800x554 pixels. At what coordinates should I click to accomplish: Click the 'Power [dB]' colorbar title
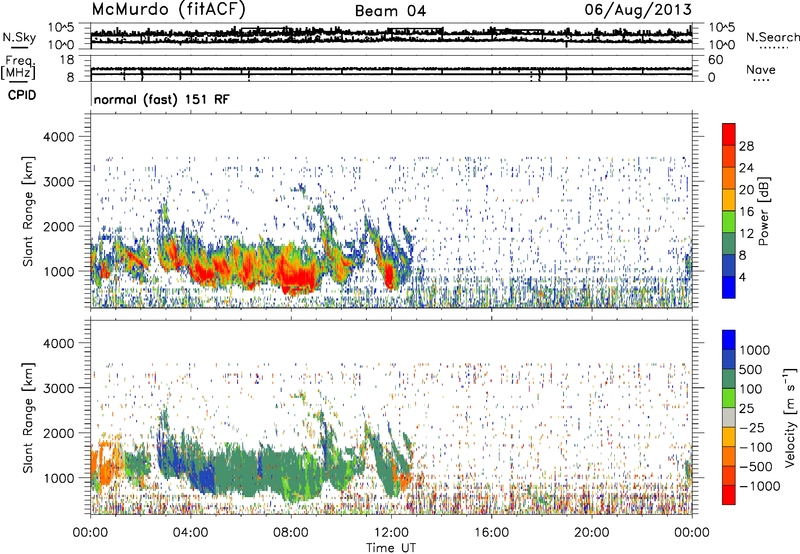point(764,211)
